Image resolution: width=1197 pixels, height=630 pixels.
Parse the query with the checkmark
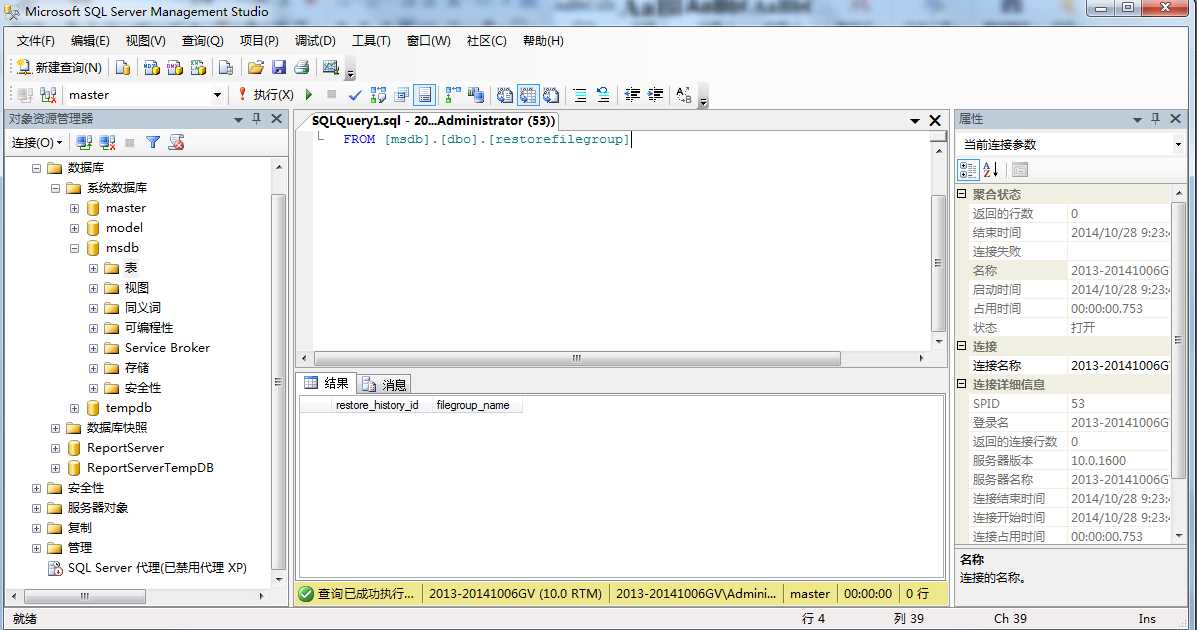pos(355,95)
